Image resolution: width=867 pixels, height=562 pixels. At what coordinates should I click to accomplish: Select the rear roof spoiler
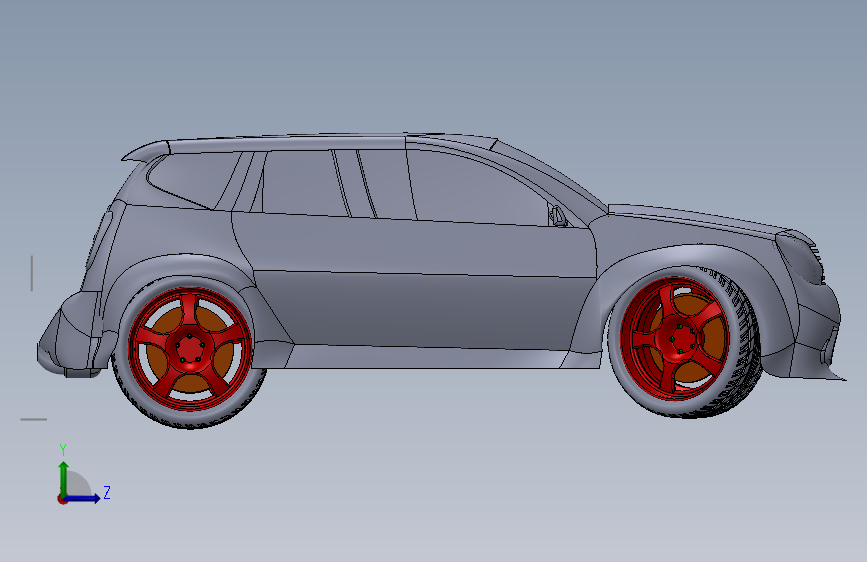(x=147, y=150)
